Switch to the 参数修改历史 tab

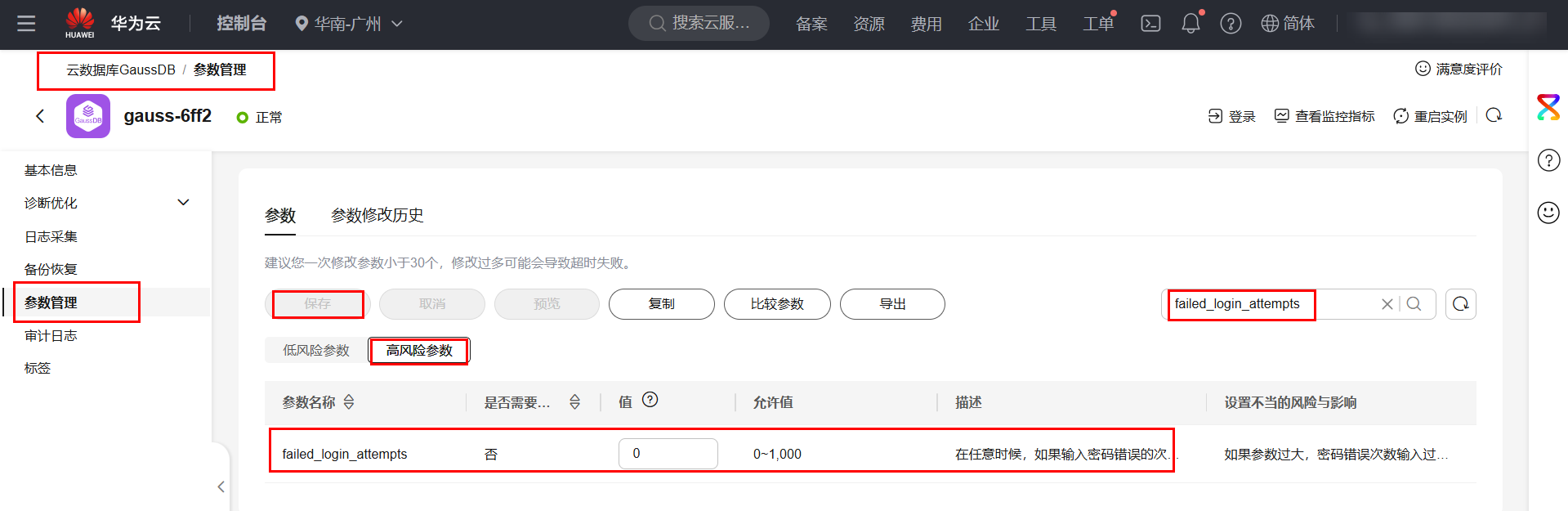pos(377,215)
